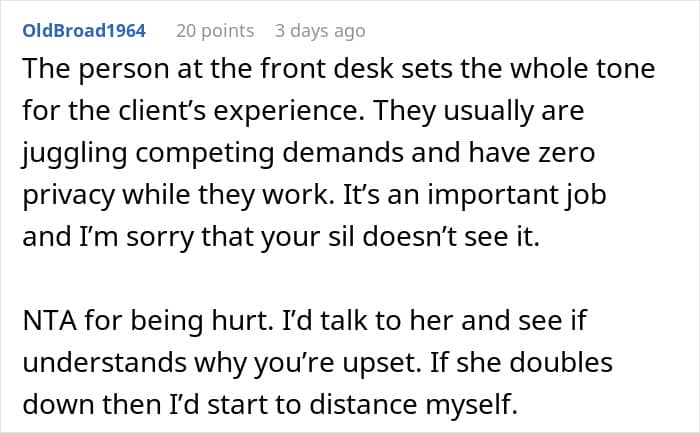Click the words juggling competing demands
Image resolution: width=700 pixels, height=433 pixels.
coord(214,154)
